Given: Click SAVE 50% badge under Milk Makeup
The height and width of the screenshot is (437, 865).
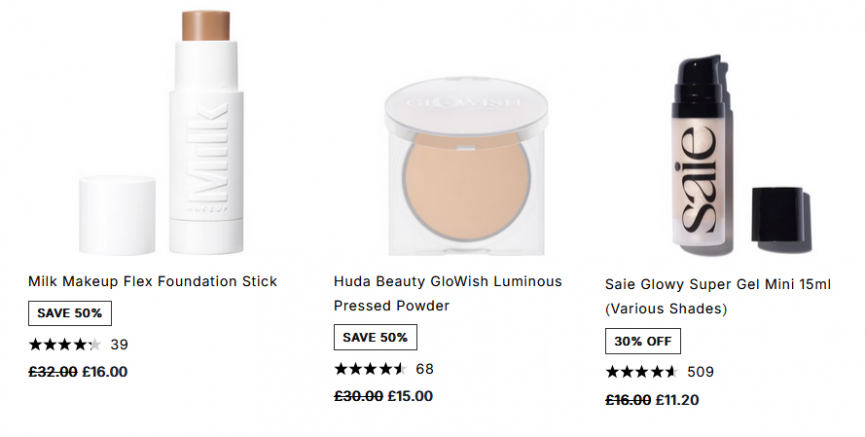Looking at the screenshot, I should tap(70, 313).
